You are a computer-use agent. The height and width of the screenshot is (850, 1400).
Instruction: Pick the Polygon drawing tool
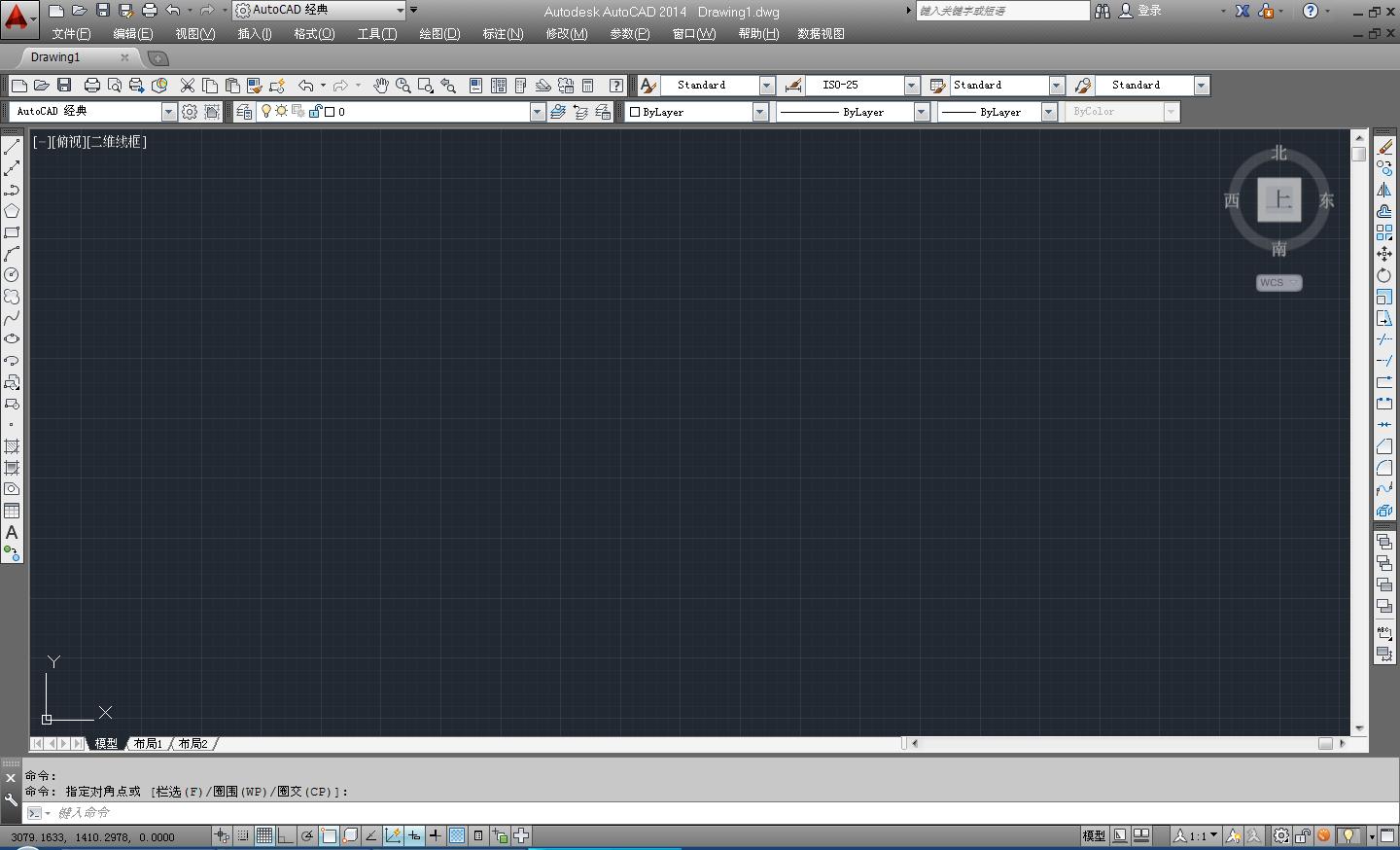(x=12, y=211)
